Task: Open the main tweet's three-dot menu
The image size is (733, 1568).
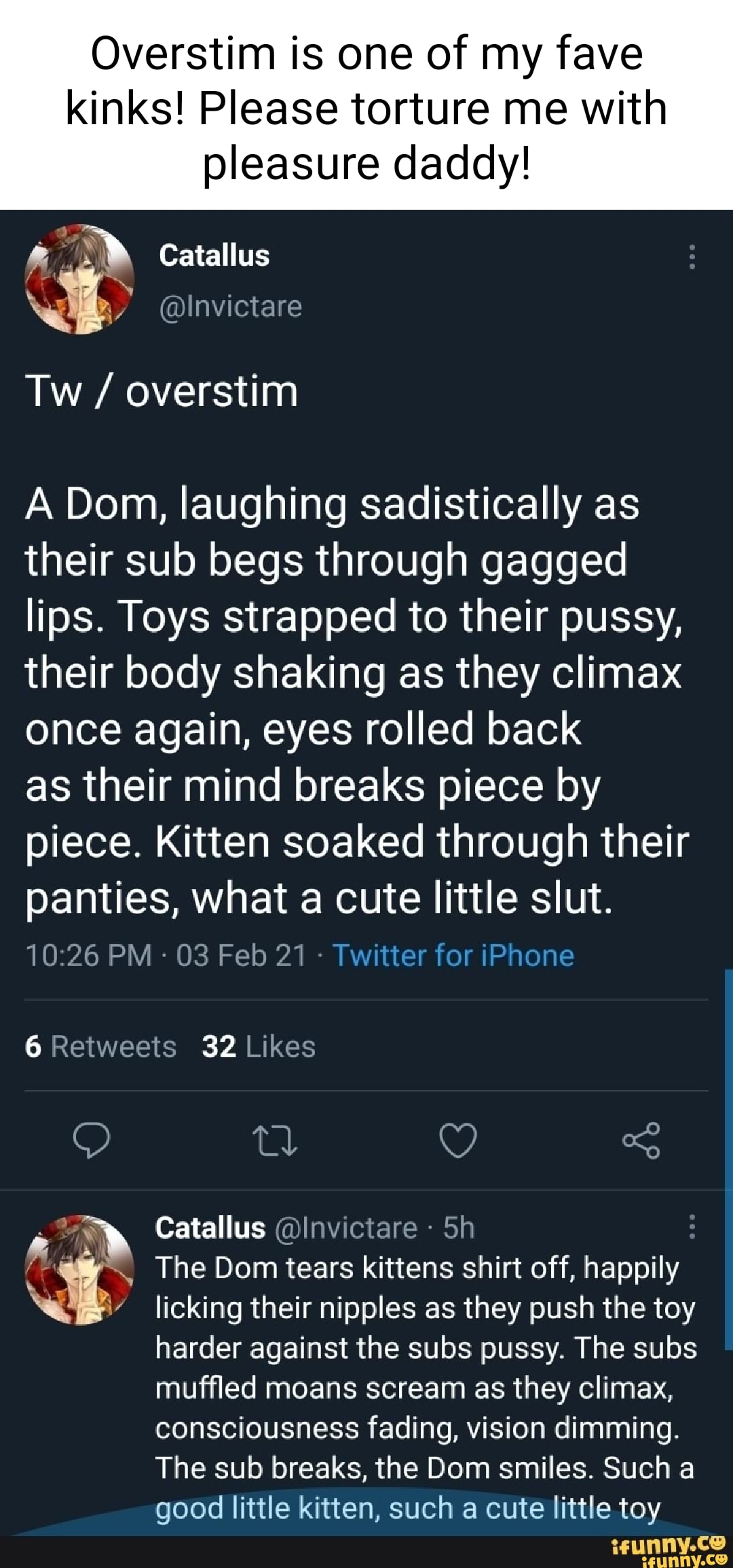Action: click(692, 257)
